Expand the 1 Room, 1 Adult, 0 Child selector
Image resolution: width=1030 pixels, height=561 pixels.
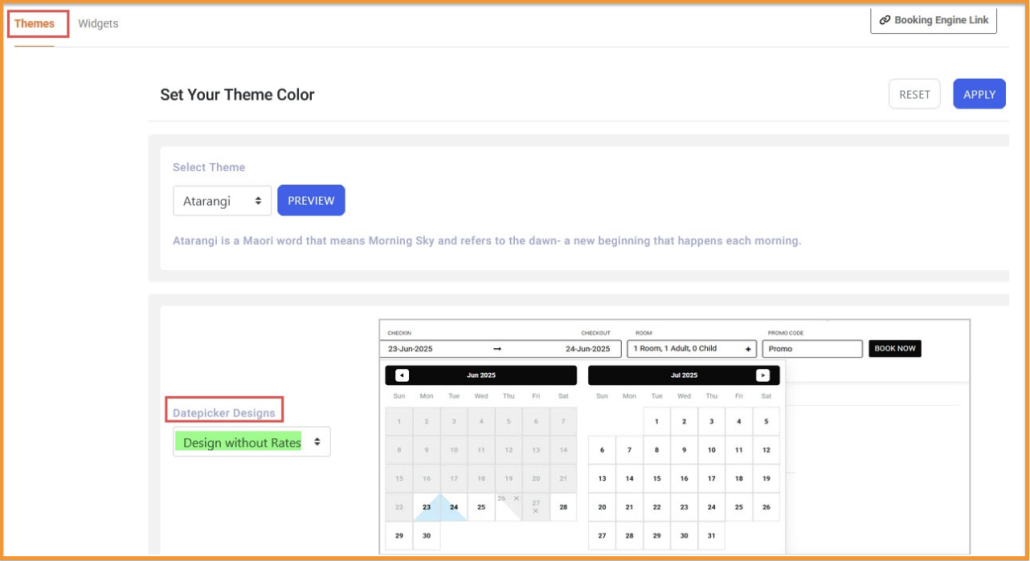click(x=692, y=349)
